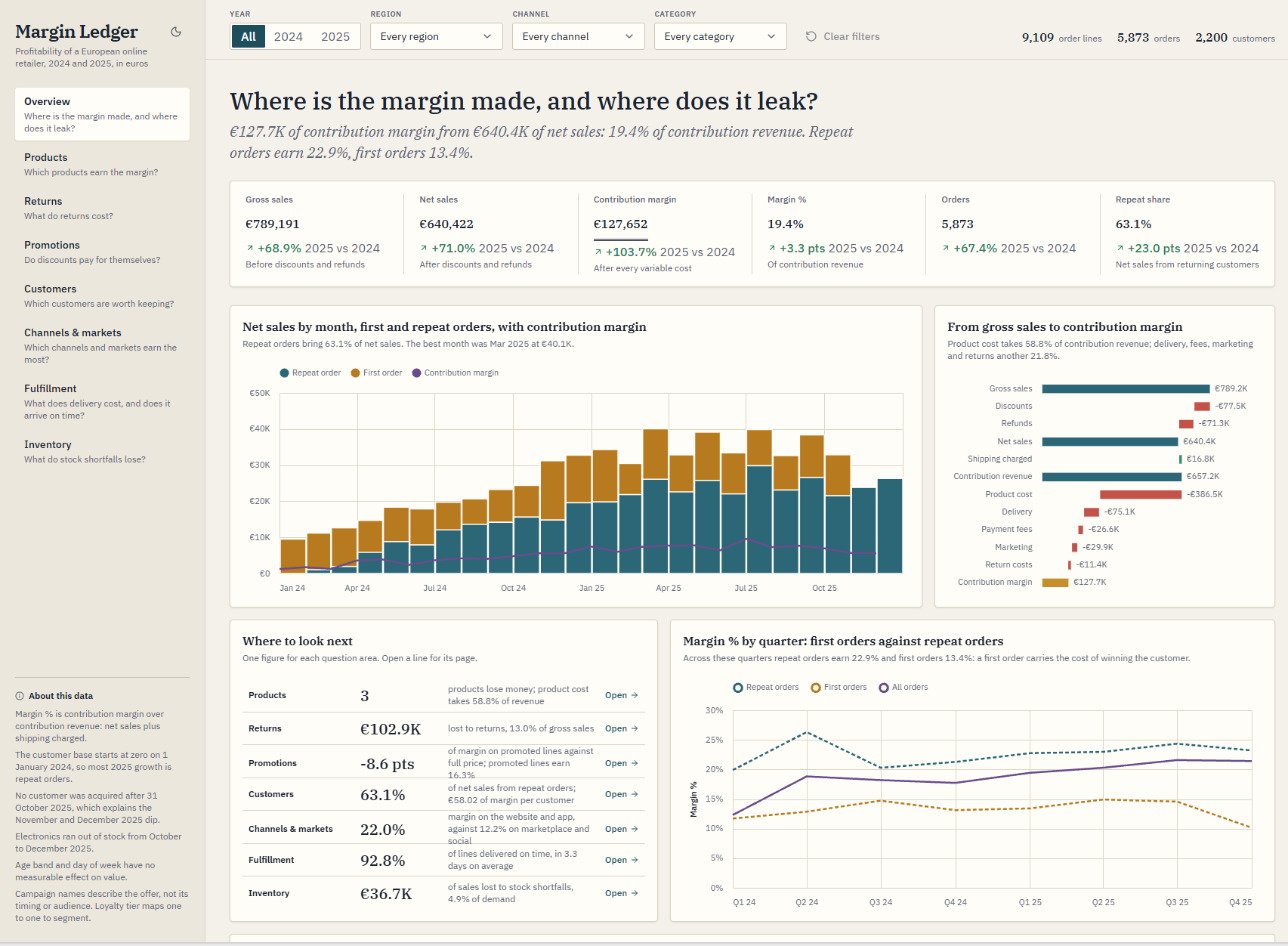Open the Every region dropdown
This screenshot has height=946, width=1288.
[x=436, y=36]
